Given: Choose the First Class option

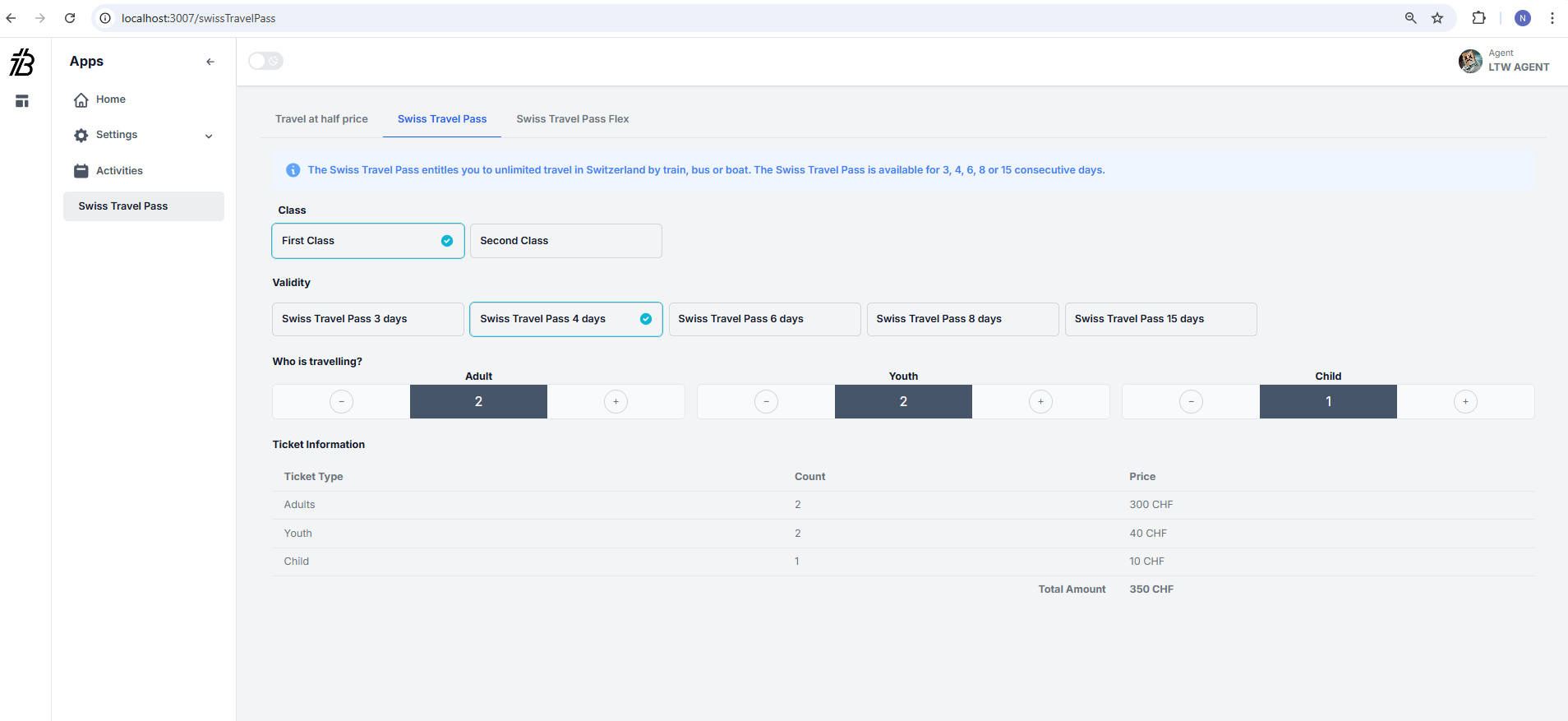Looking at the screenshot, I should click(368, 241).
